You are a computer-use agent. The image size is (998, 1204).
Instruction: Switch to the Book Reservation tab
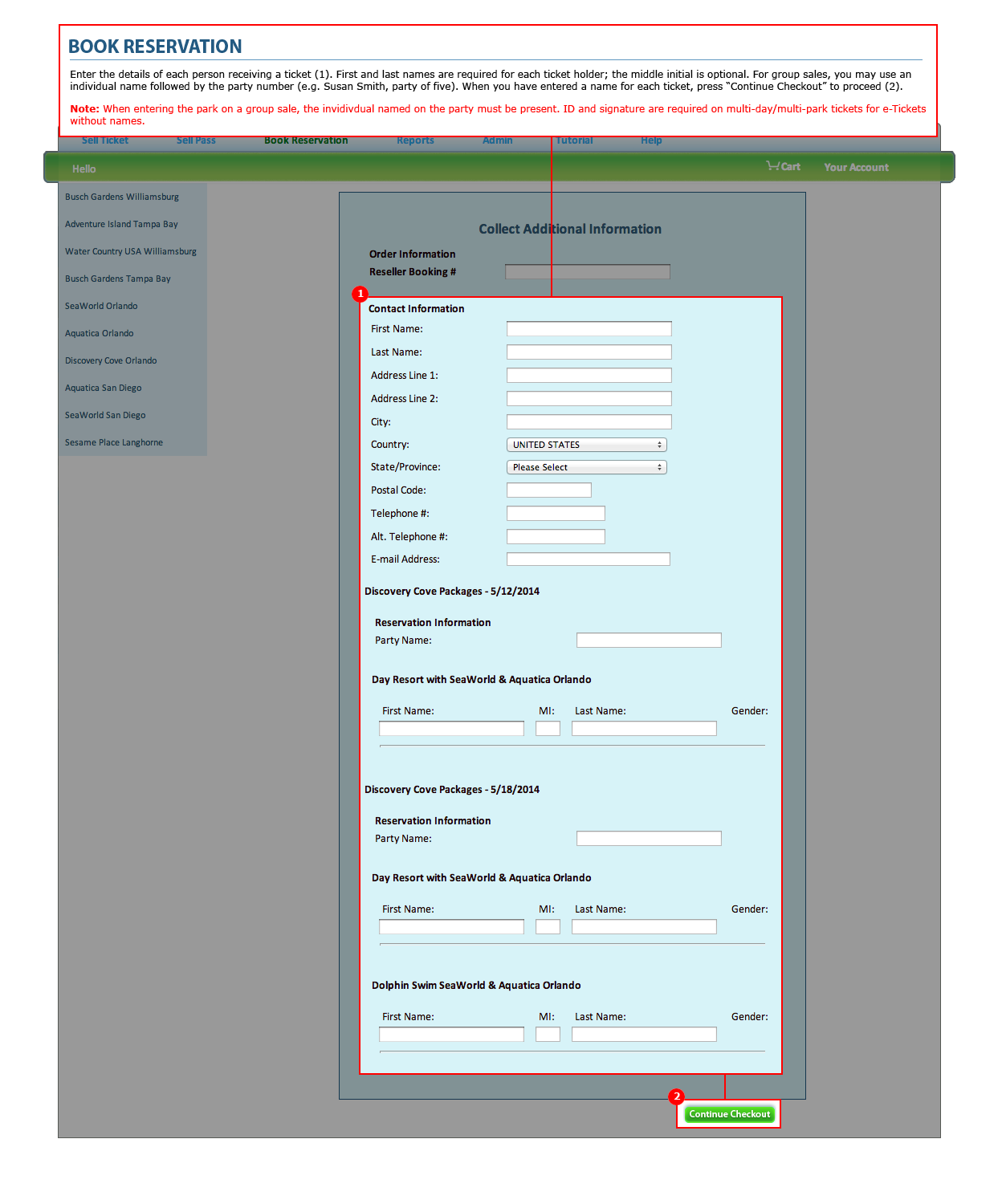click(306, 140)
